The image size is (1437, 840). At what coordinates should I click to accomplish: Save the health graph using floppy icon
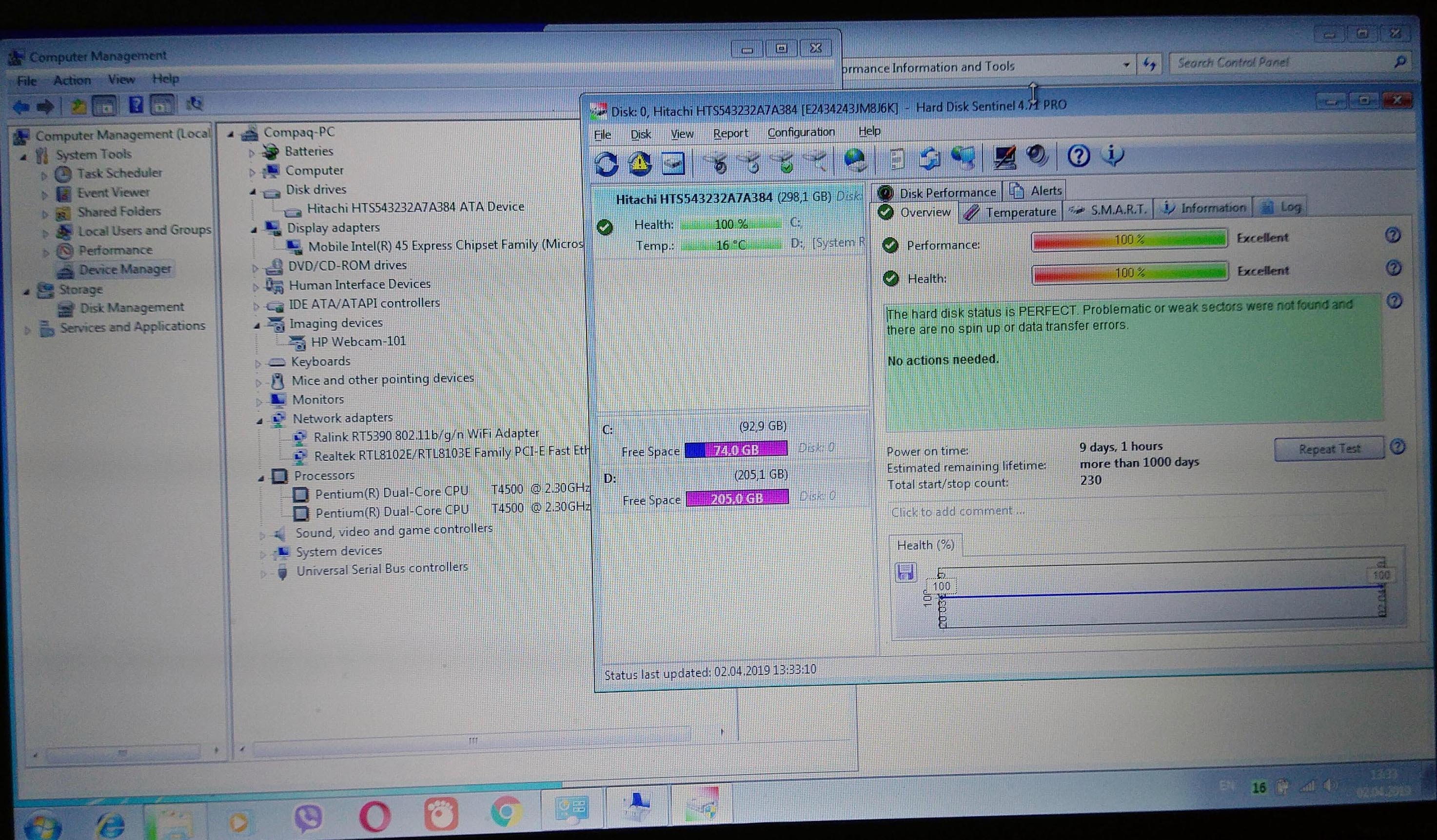pyautogui.click(x=905, y=571)
